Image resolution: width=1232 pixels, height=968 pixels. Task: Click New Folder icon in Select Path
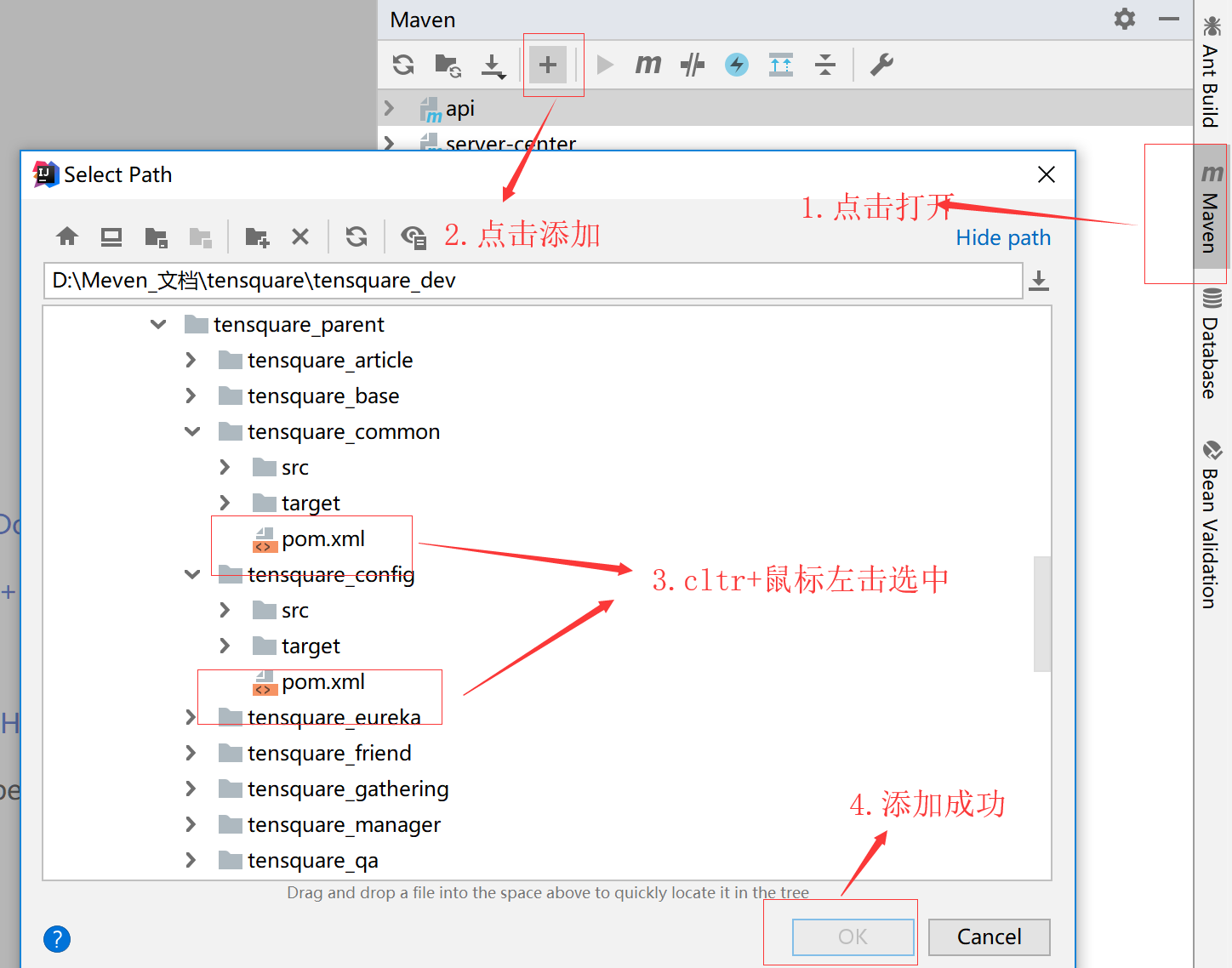coord(257,236)
